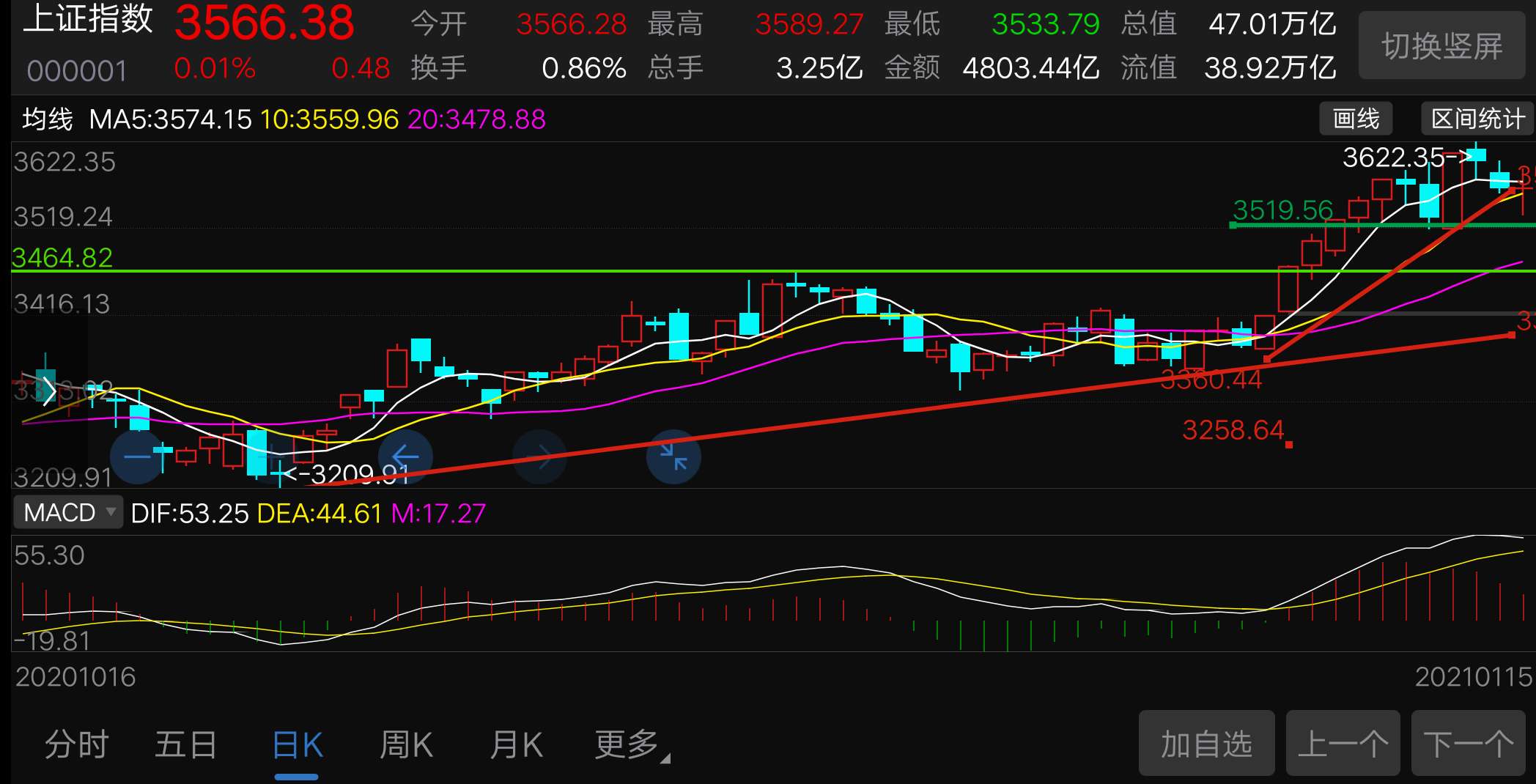Screen dimensions: 1536x784
Task: Tap the 20:3478.88 magenta MA value
Action: click(477, 119)
